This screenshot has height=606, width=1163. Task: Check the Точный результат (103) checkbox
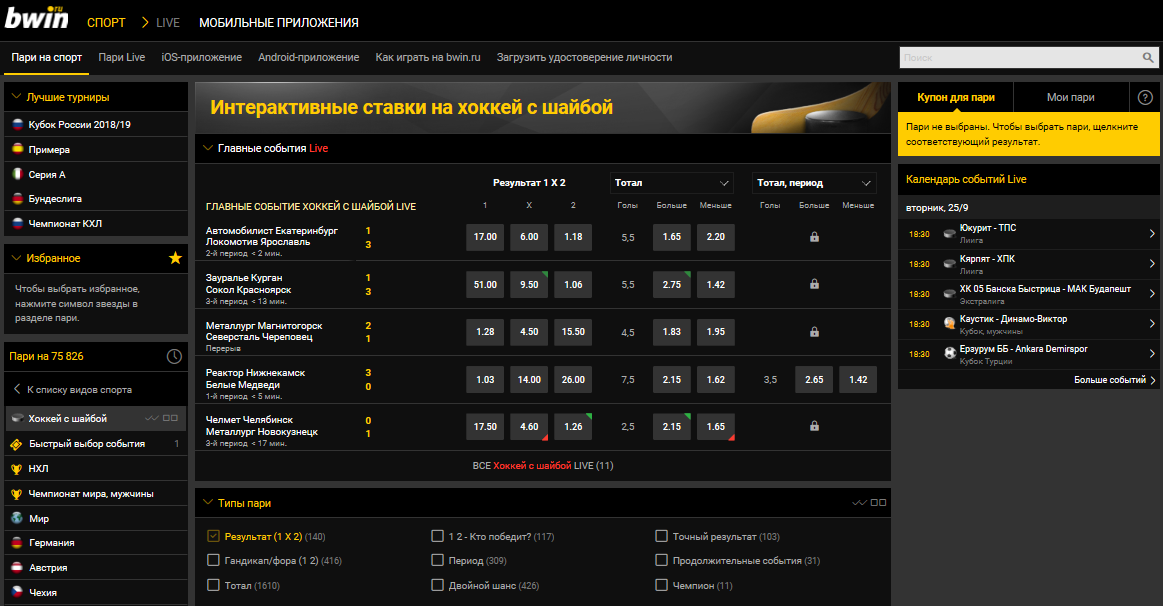point(662,536)
